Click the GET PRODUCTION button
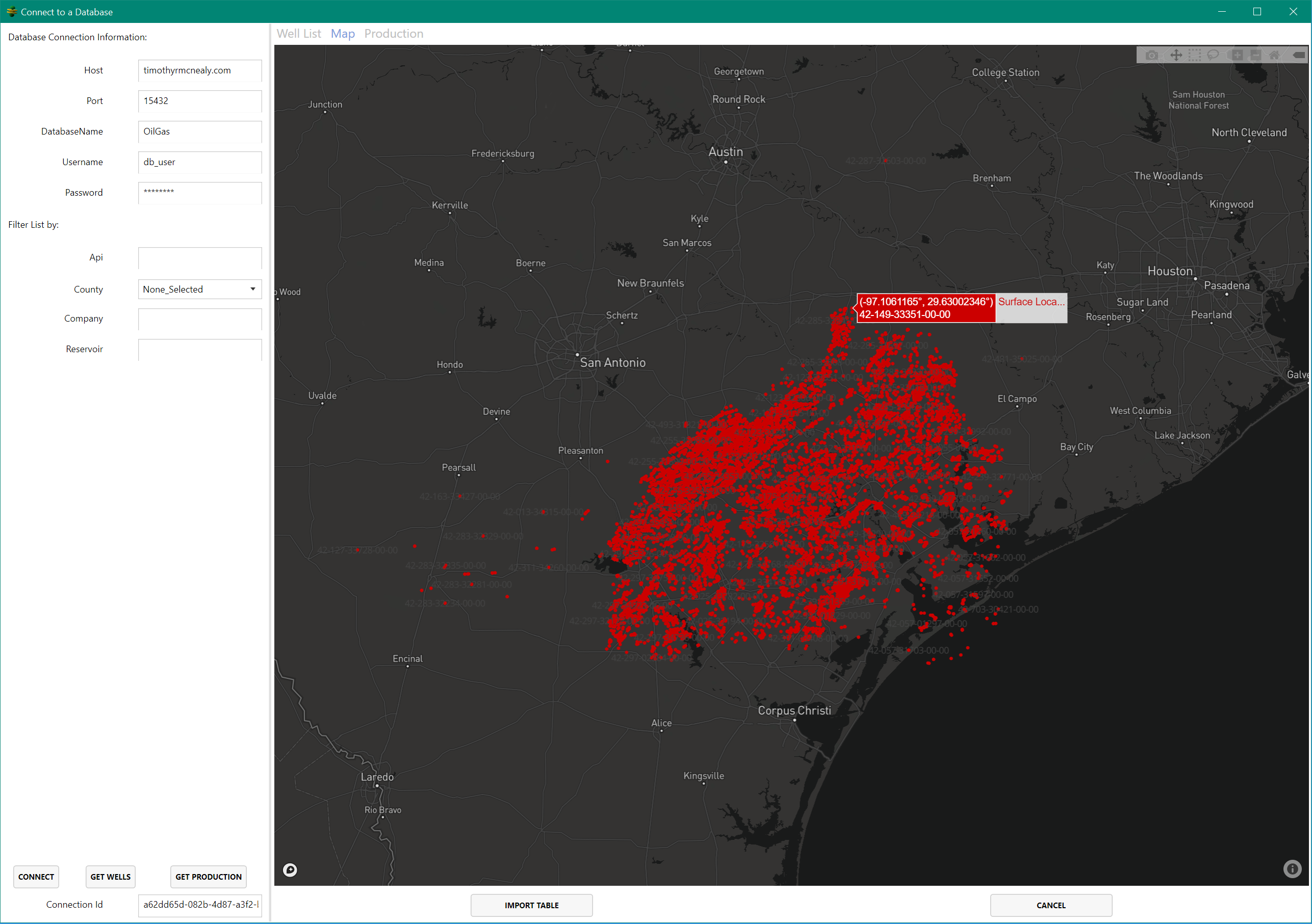 click(209, 877)
